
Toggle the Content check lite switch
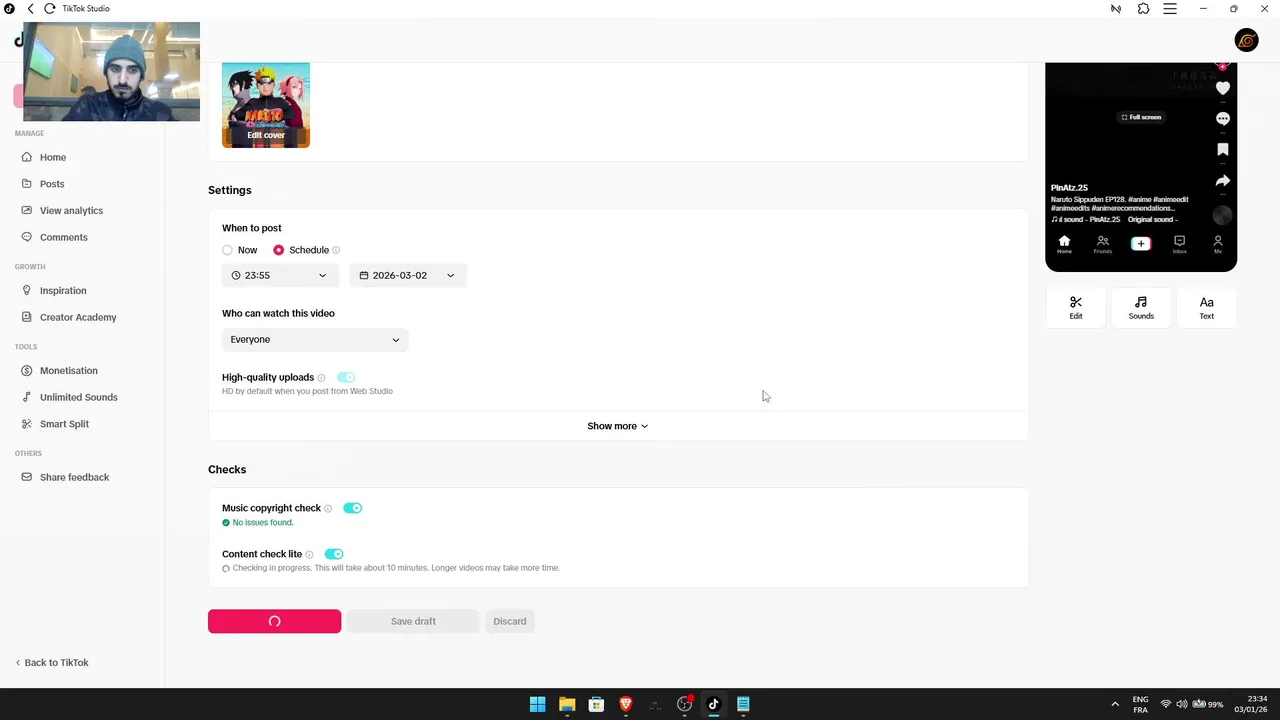point(334,554)
